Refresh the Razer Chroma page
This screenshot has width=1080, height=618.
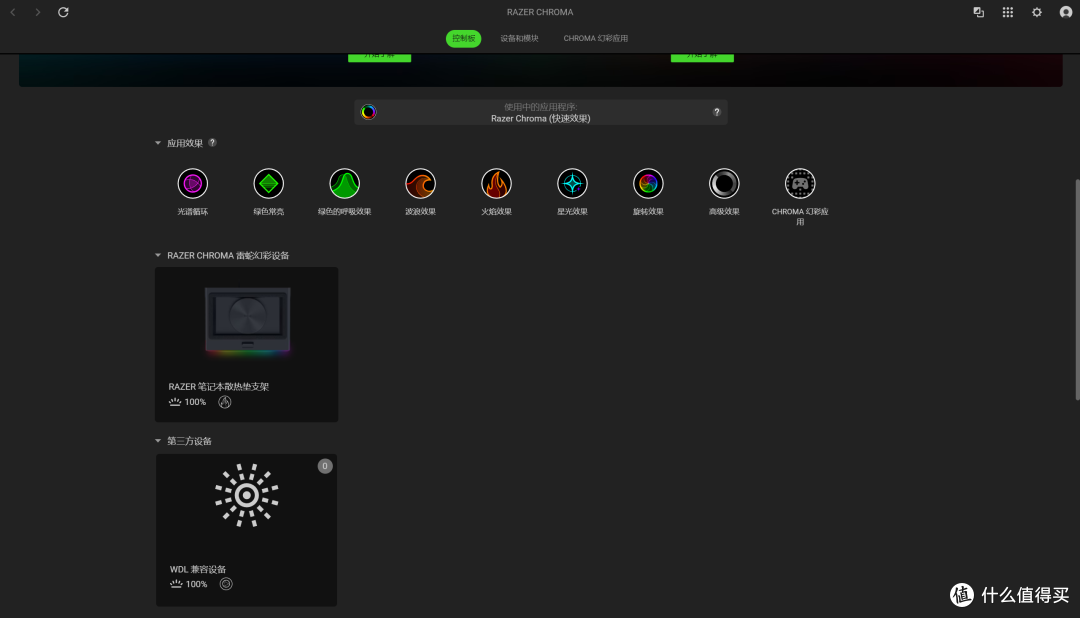[x=63, y=12]
